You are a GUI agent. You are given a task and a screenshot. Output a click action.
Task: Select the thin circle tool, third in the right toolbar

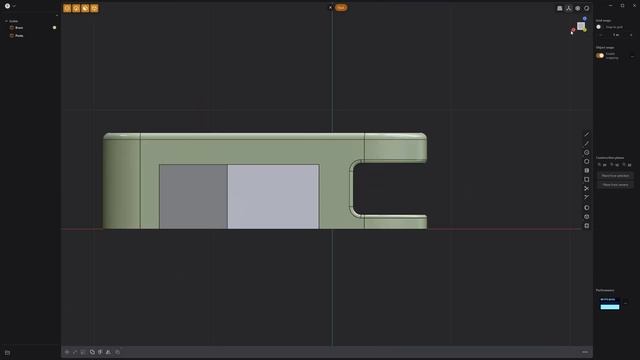point(587,152)
